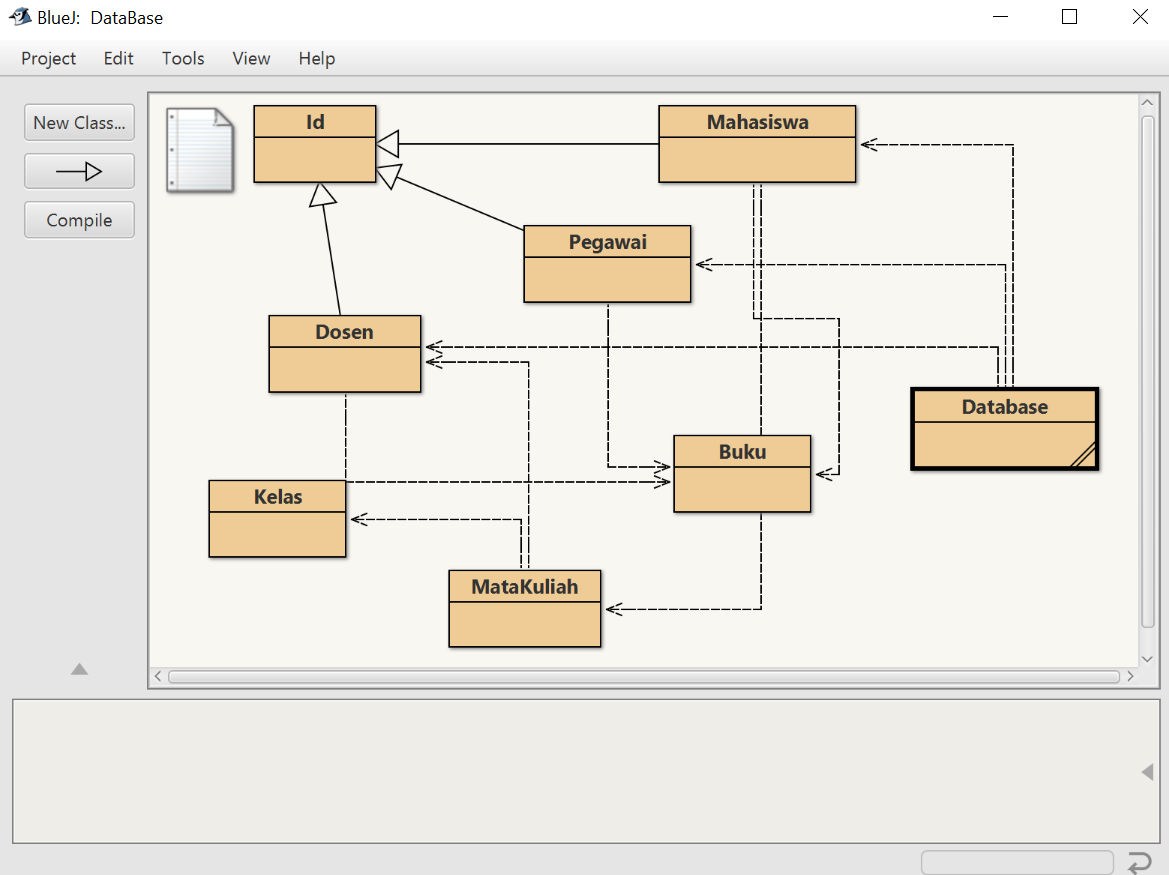Select the Kelas class box

277,519
